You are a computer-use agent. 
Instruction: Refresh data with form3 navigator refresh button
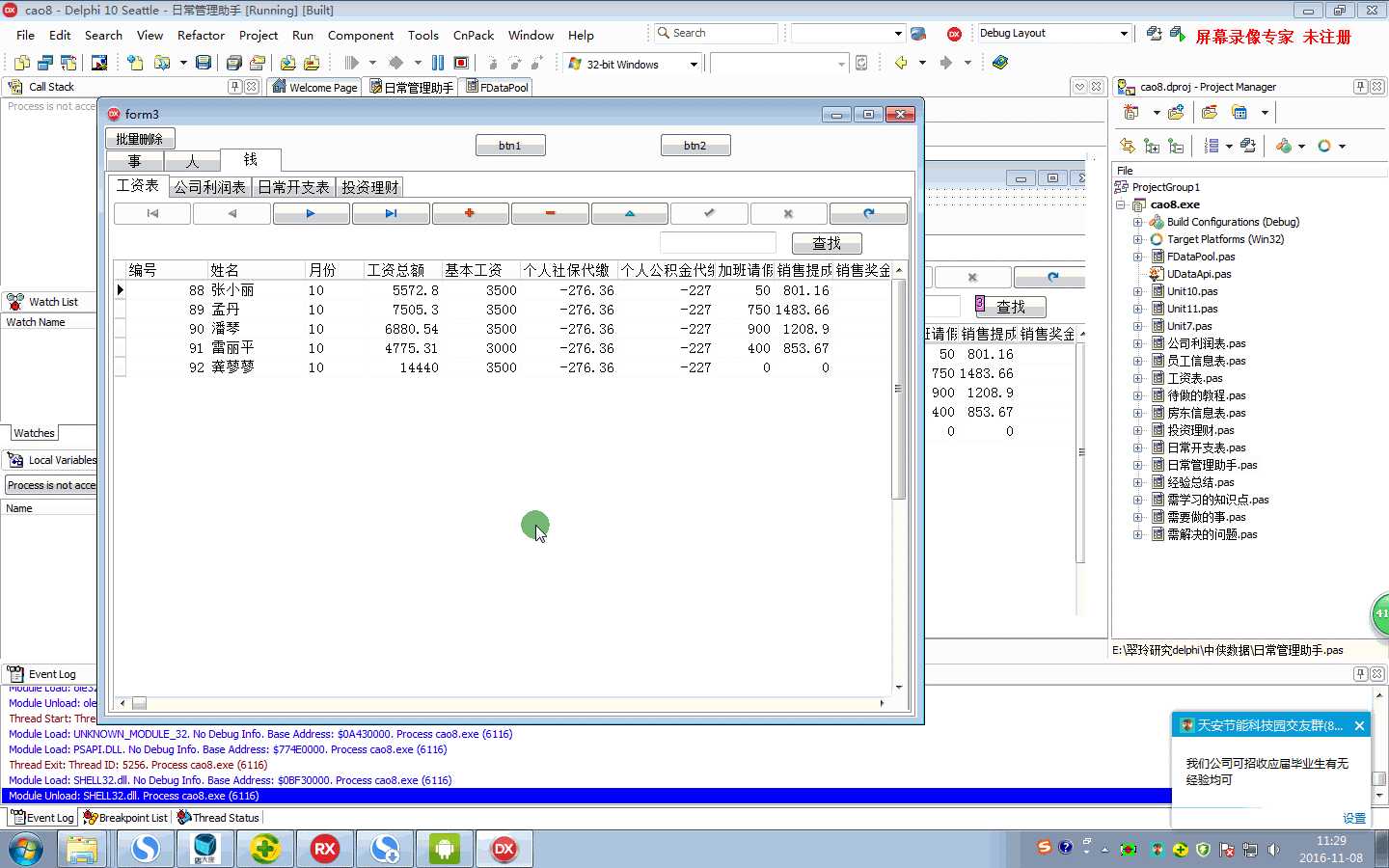point(868,213)
